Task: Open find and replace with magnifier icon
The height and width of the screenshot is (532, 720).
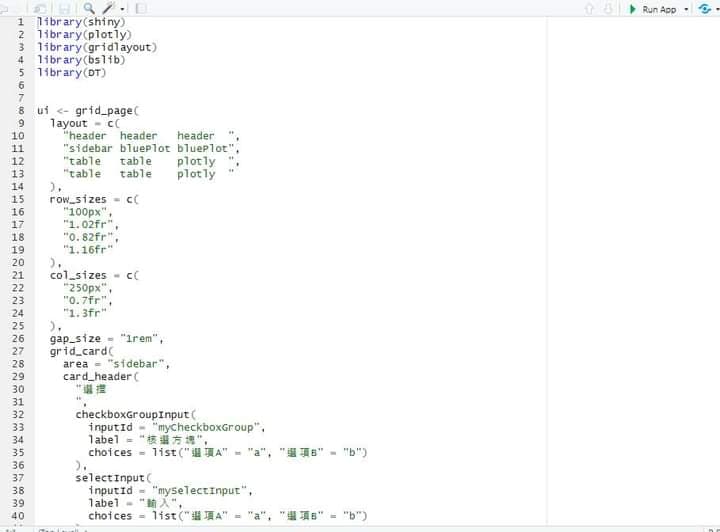Action: tap(90, 8)
